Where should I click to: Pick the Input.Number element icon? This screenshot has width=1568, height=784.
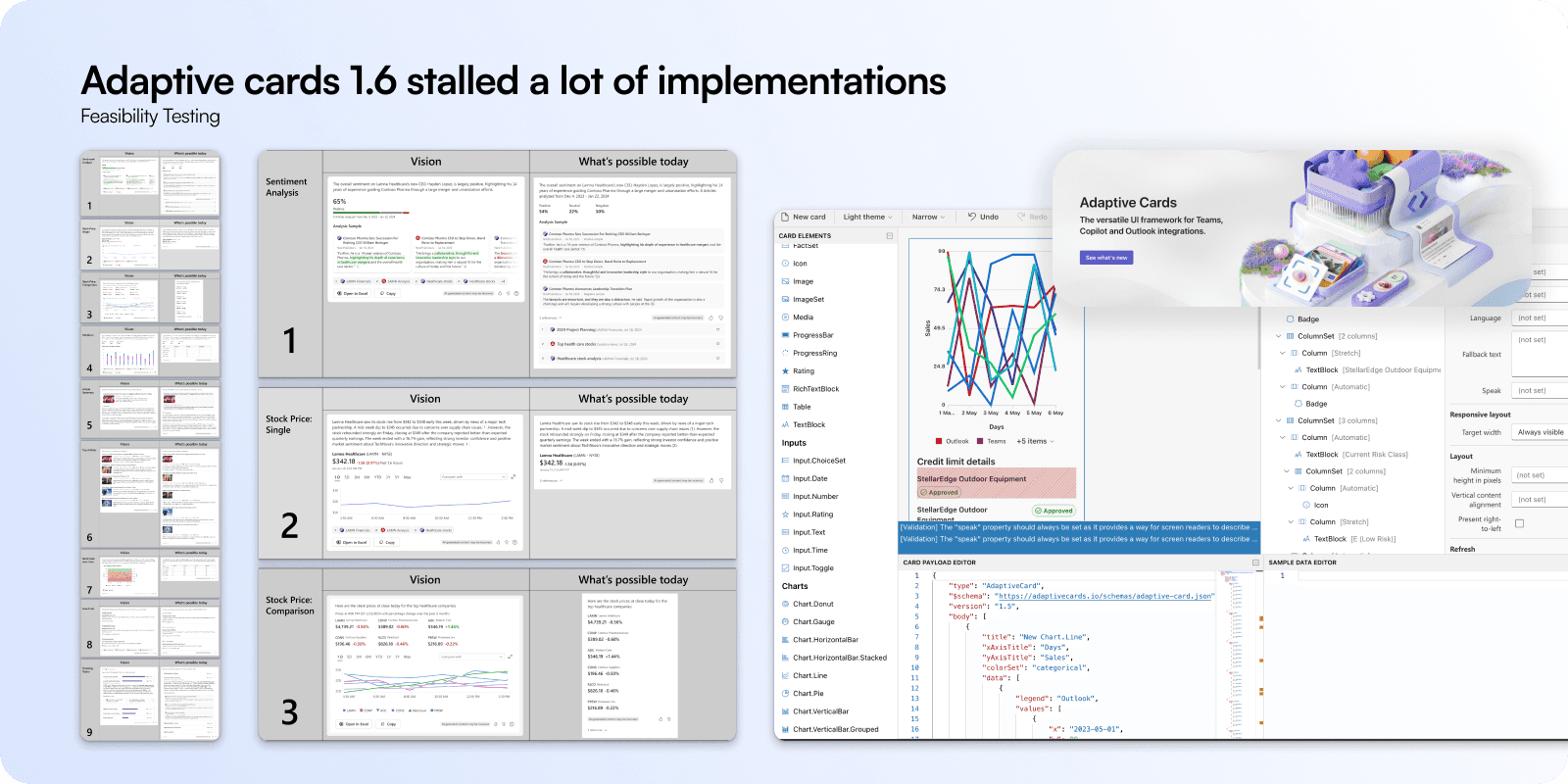pos(785,496)
